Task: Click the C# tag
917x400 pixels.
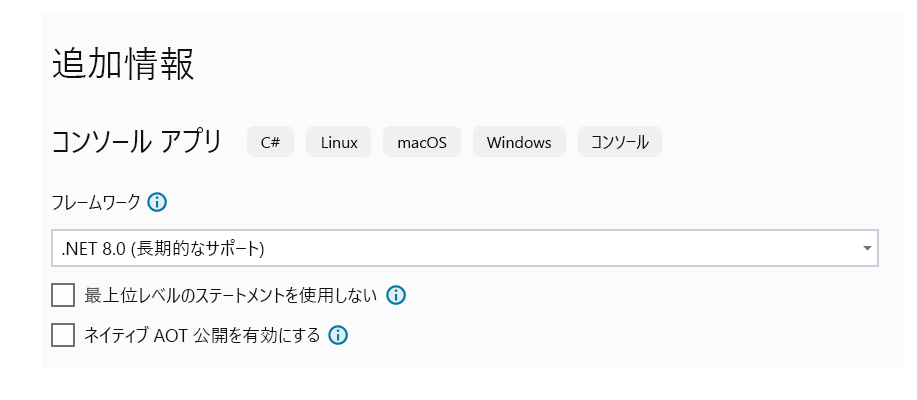Action: point(270,142)
